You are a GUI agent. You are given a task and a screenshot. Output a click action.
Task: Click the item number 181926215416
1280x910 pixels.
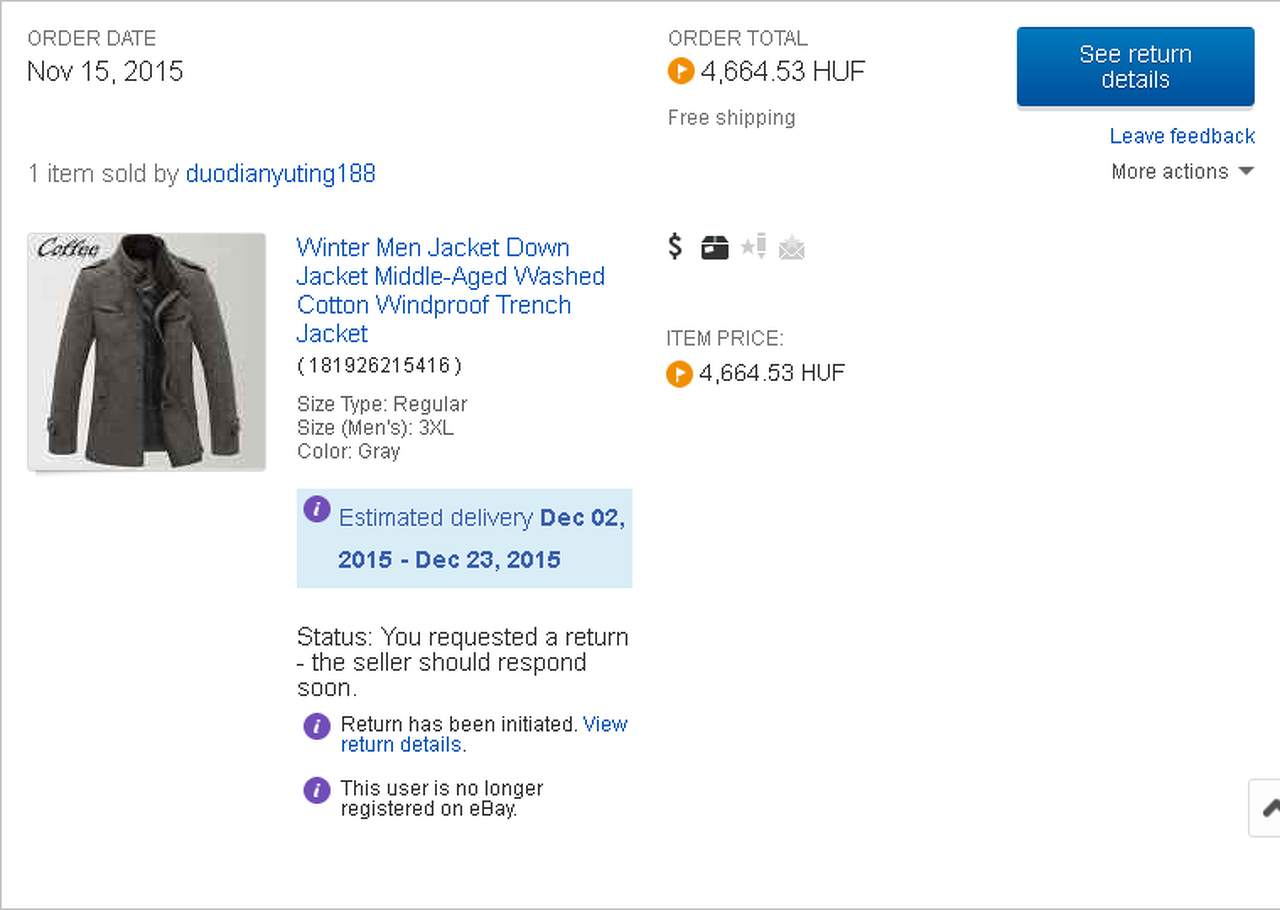click(x=380, y=366)
